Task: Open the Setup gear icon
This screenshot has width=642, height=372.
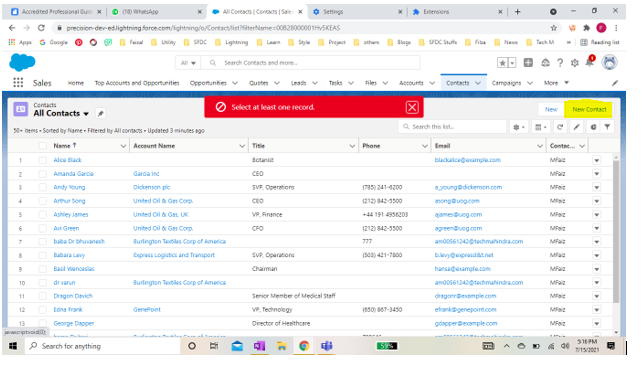Action: click(x=575, y=63)
